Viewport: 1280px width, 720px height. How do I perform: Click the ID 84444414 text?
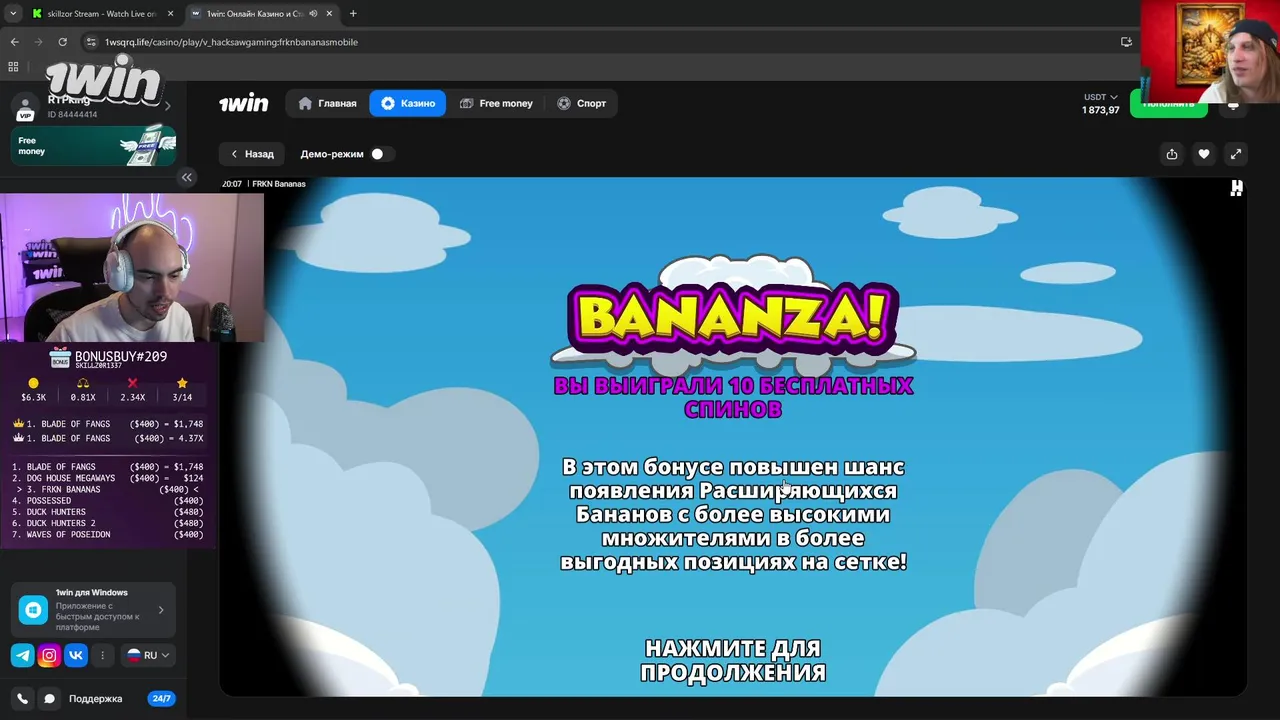(x=72, y=115)
